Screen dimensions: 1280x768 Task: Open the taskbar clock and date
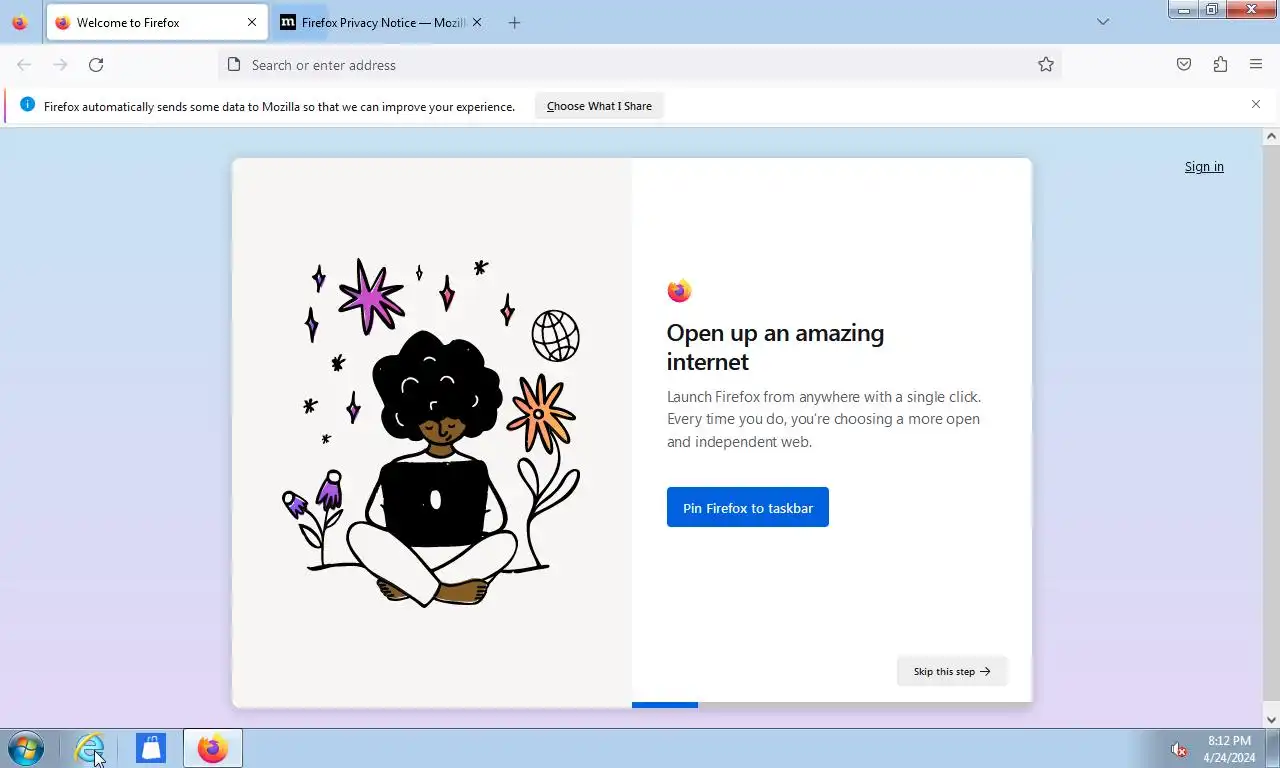(x=1229, y=749)
